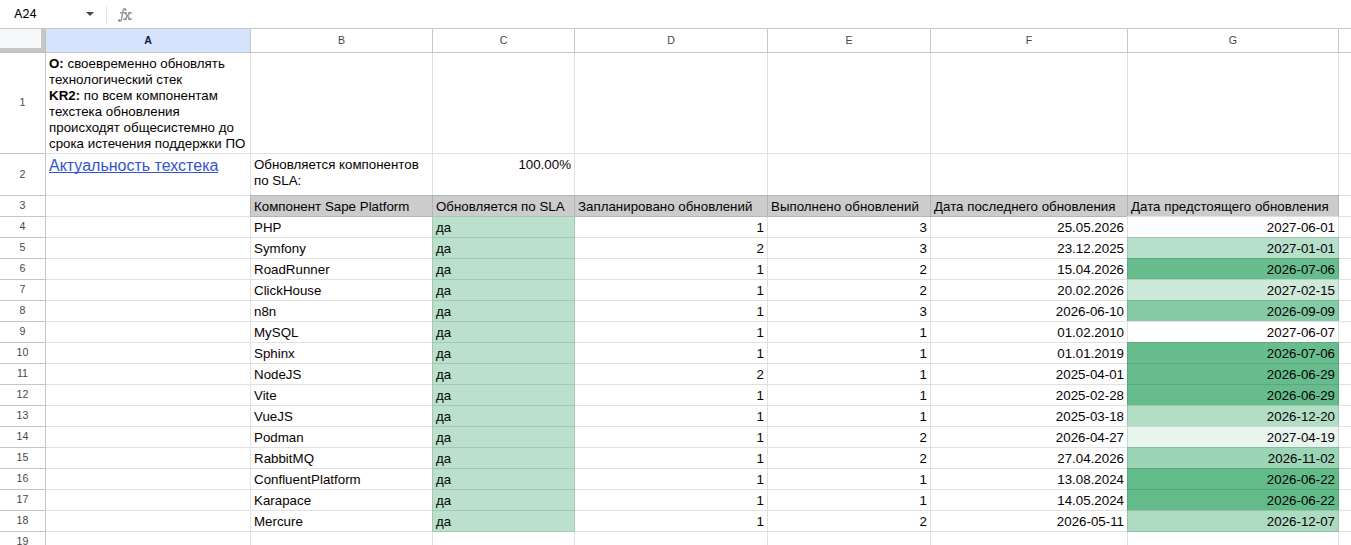This screenshot has width=1351, height=545.
Task: Select row 3 header
Action: click(x=22, y=206)
